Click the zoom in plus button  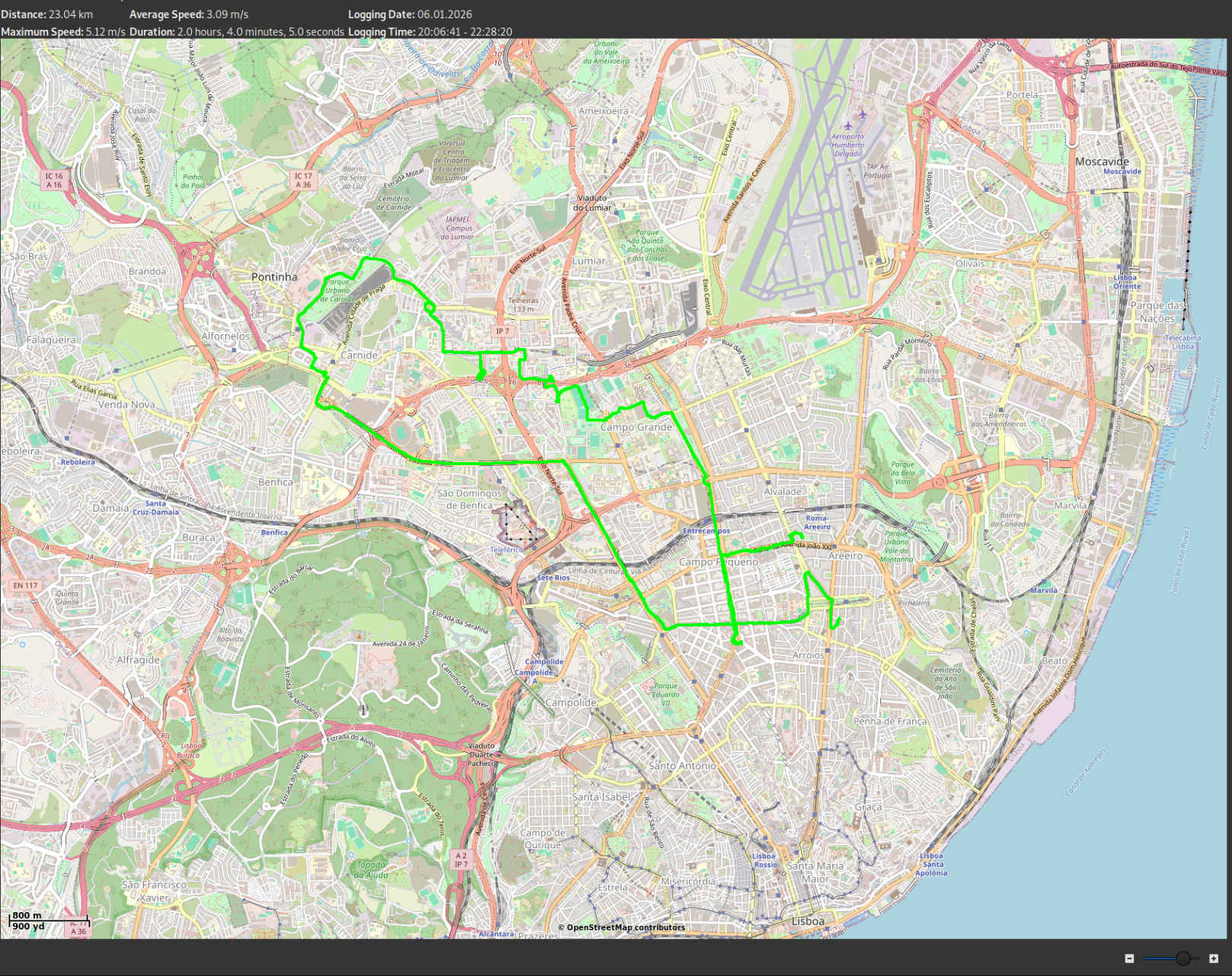click(1214, 958)
